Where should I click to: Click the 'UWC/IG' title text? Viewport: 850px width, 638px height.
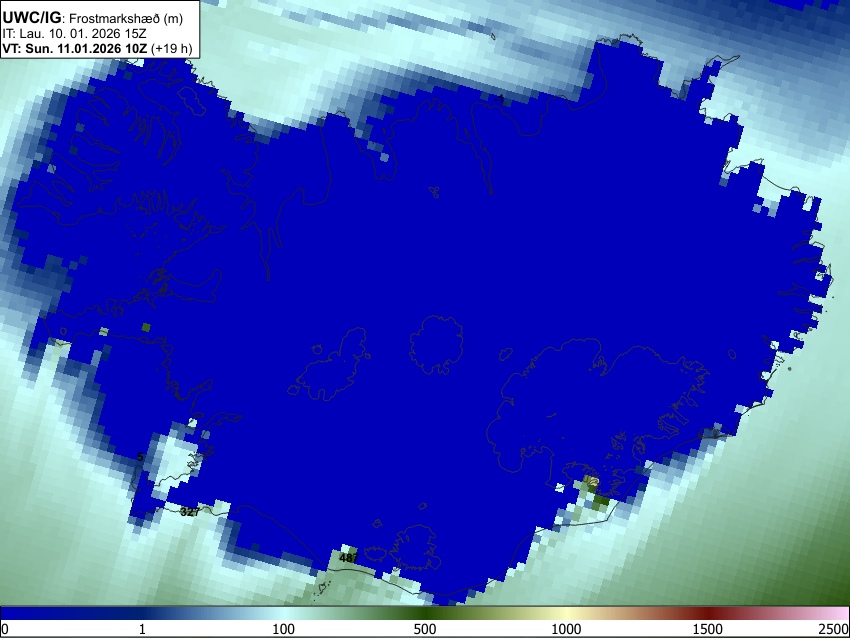tap(32, 18)
